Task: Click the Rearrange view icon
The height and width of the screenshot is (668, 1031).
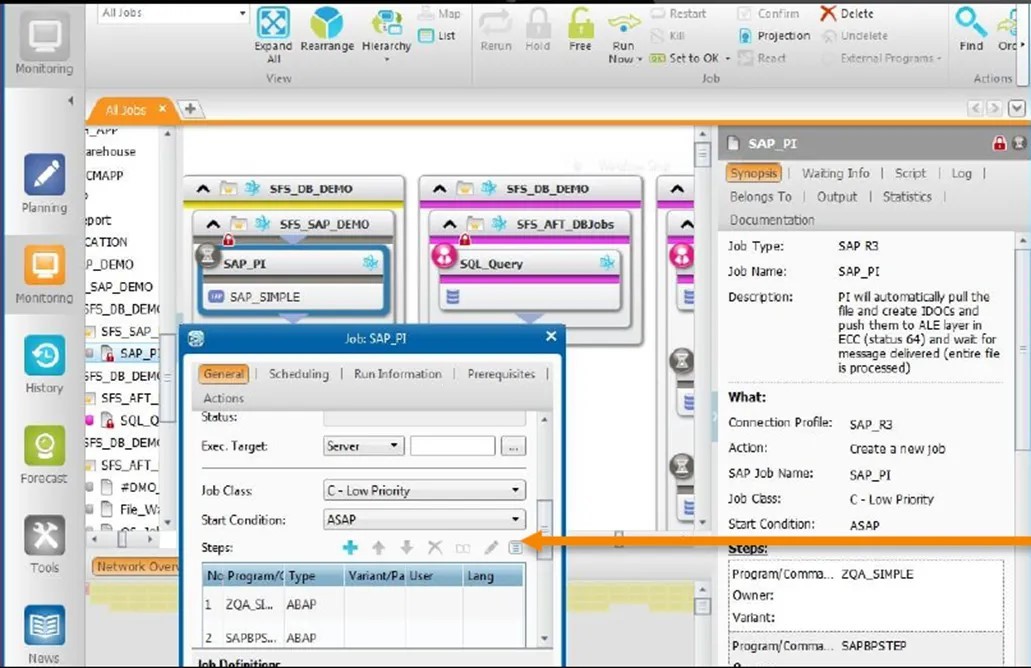Action: click(327, 22)
